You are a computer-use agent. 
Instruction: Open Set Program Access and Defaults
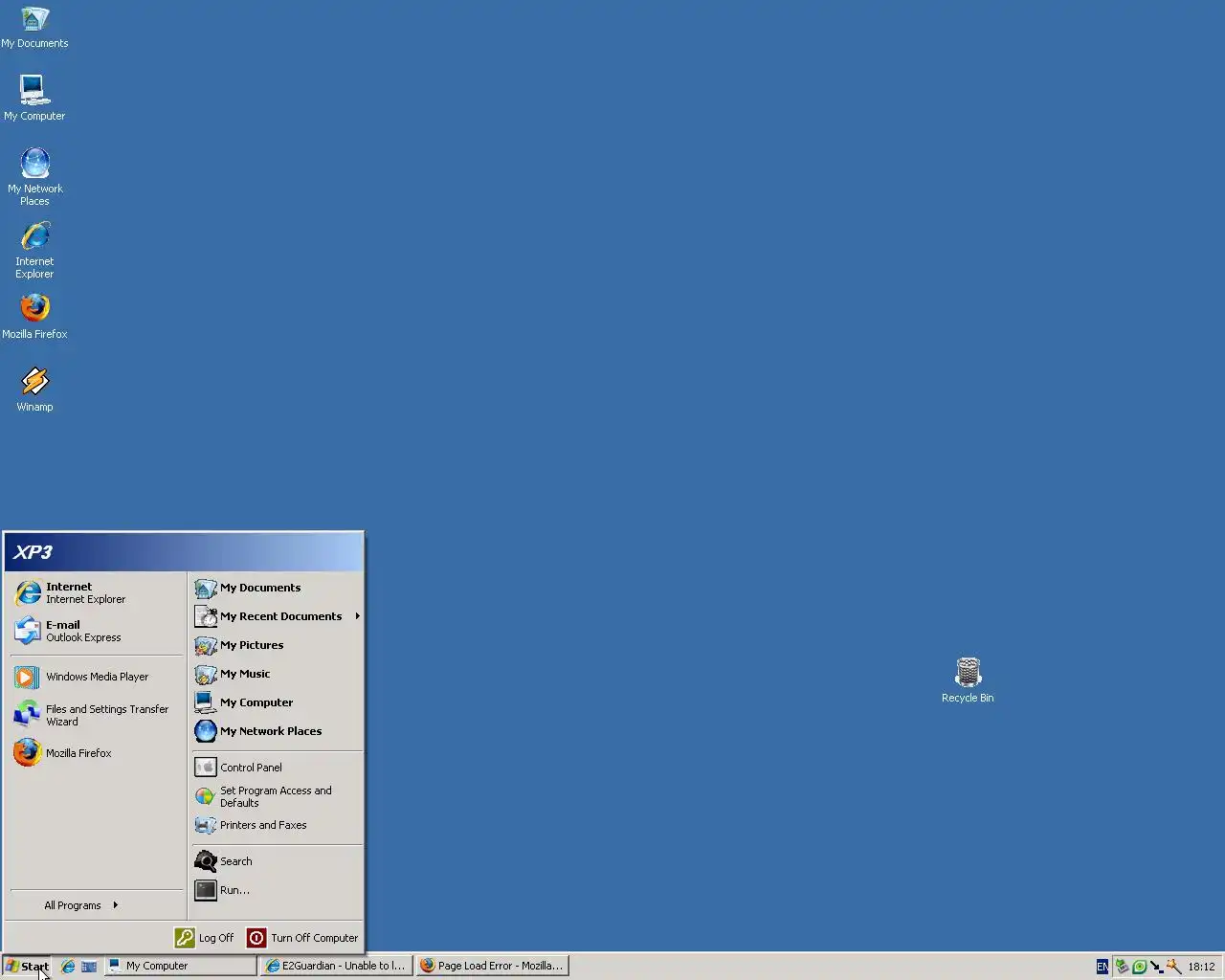(278, 796)
